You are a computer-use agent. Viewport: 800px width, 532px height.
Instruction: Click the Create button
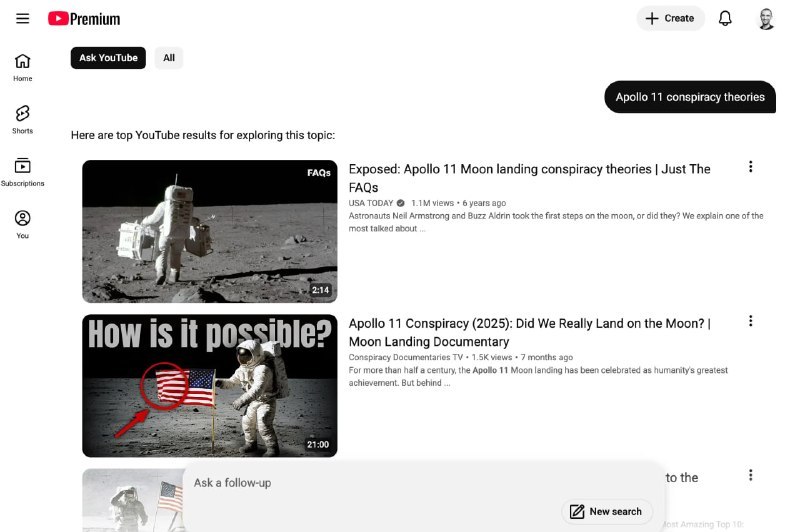point(670,18)
